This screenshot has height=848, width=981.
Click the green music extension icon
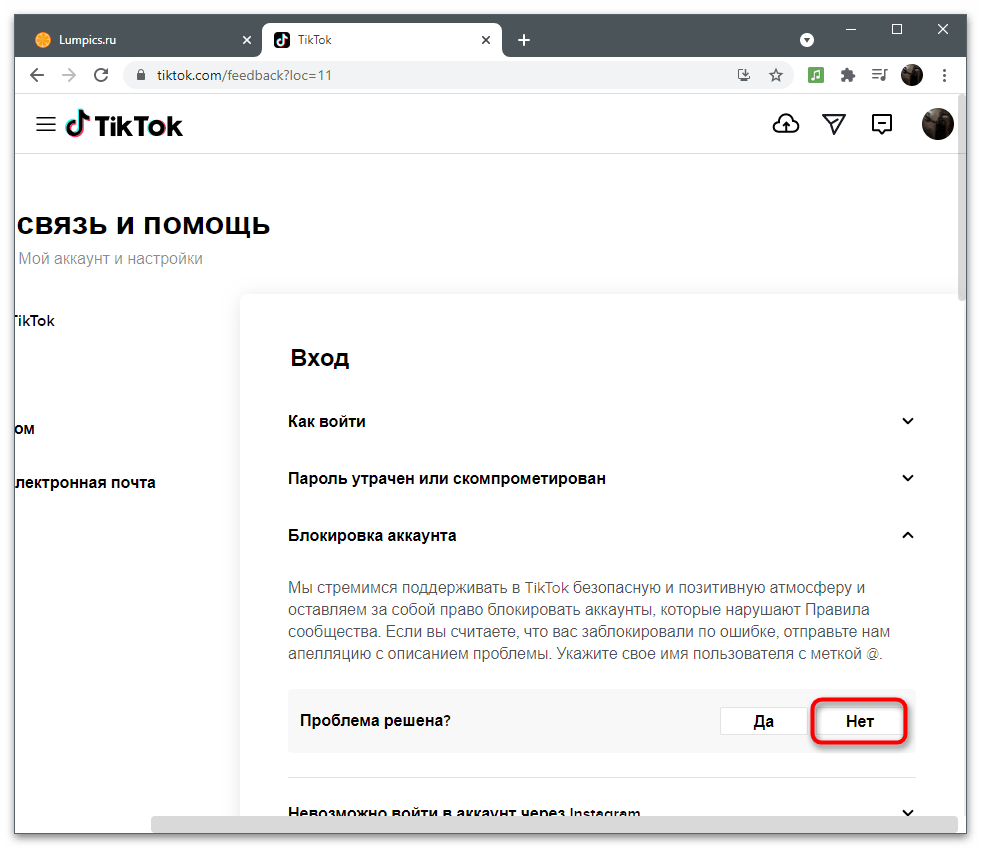click(x=816, y=75)
